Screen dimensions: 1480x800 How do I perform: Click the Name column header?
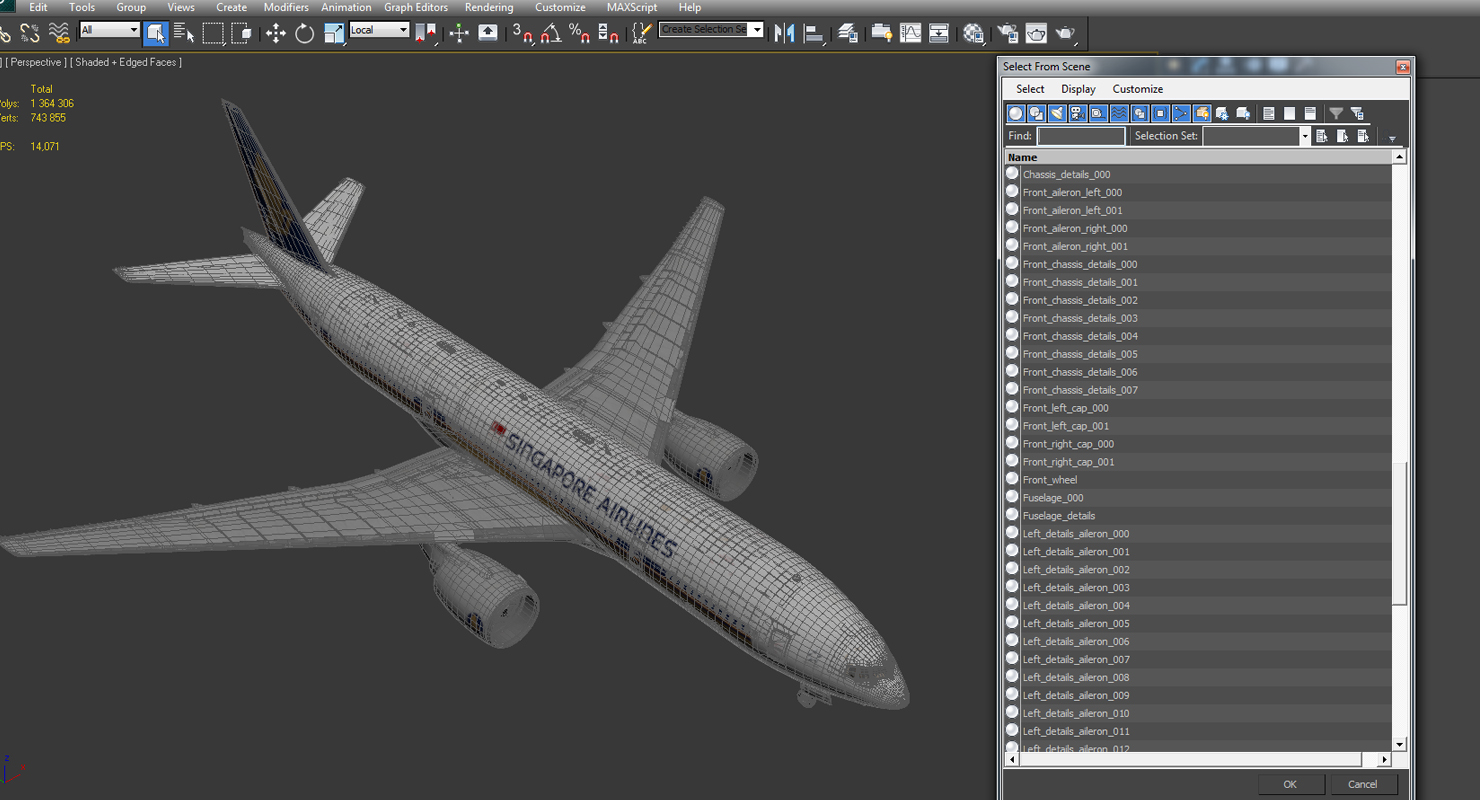pyautogui.click(x=1198, y=157)
